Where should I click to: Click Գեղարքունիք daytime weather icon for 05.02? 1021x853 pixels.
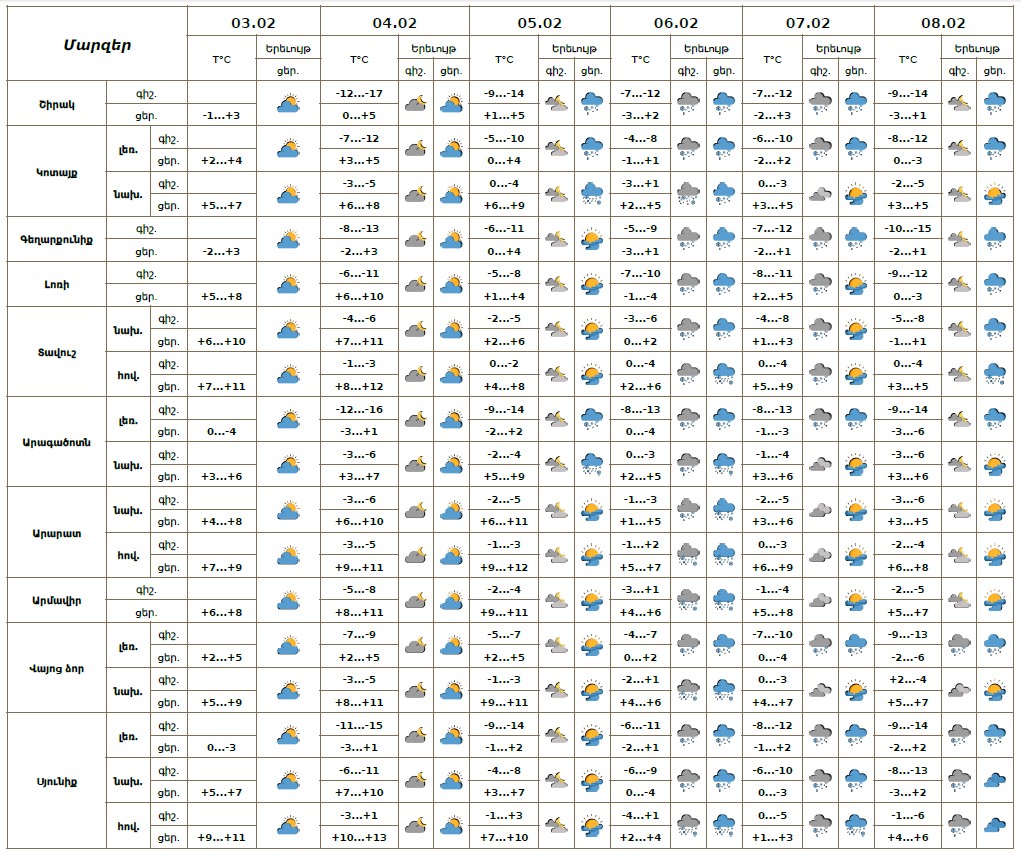(x=591, y=239)
